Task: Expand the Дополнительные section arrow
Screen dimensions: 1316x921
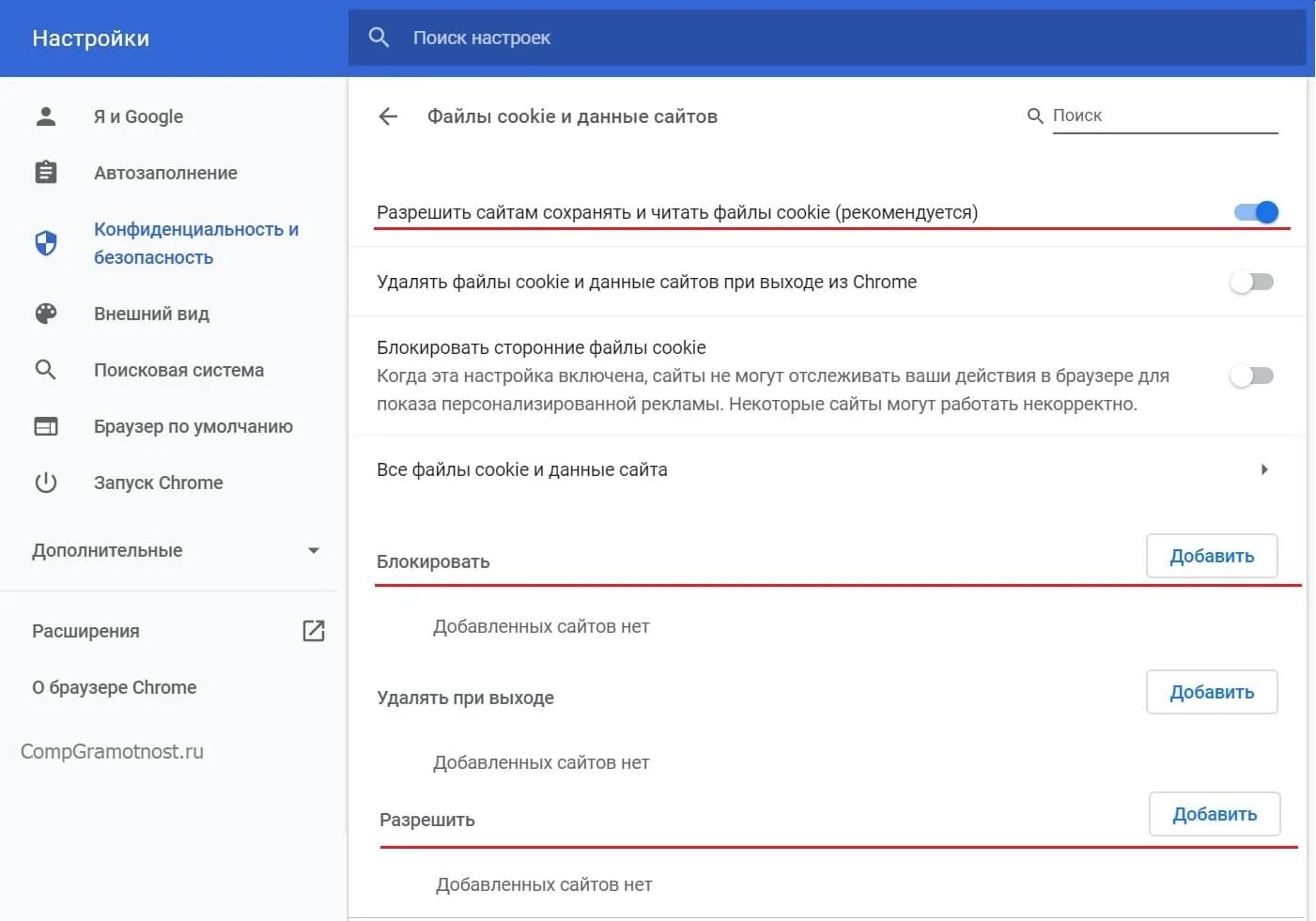Action: (314, 551)
